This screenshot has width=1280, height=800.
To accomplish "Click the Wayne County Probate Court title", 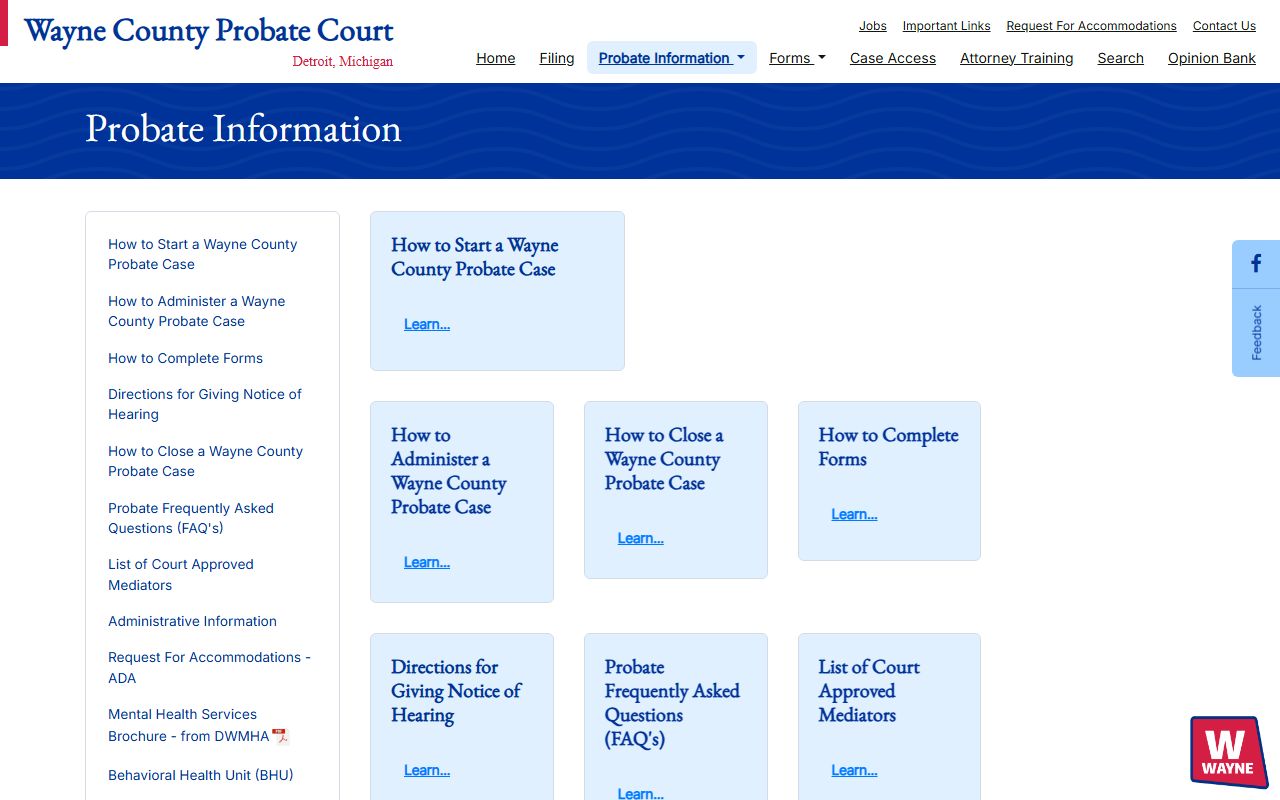I will 208,30.
